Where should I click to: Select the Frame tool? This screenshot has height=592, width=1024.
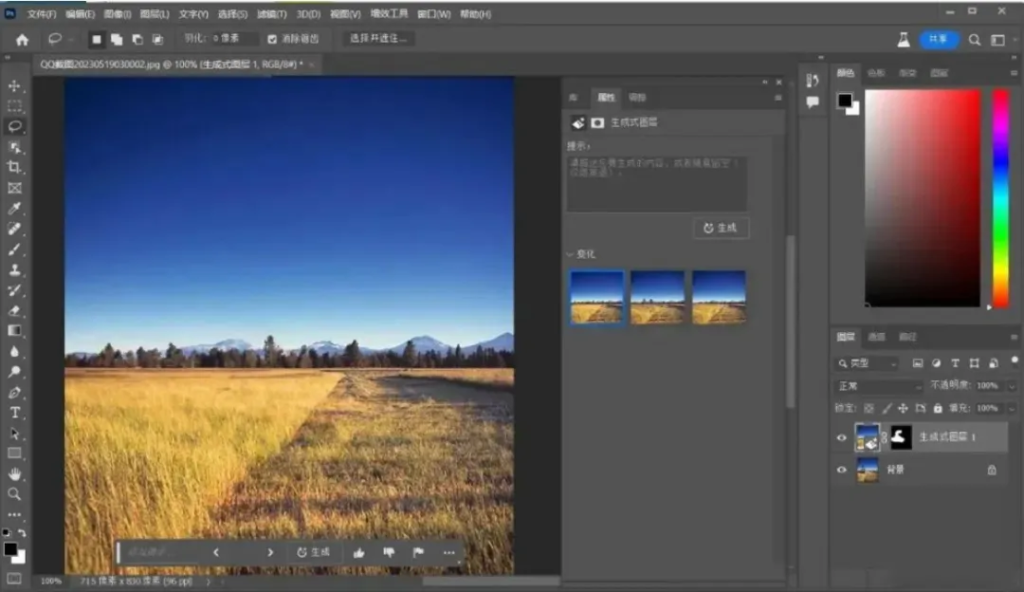(14, 188)
